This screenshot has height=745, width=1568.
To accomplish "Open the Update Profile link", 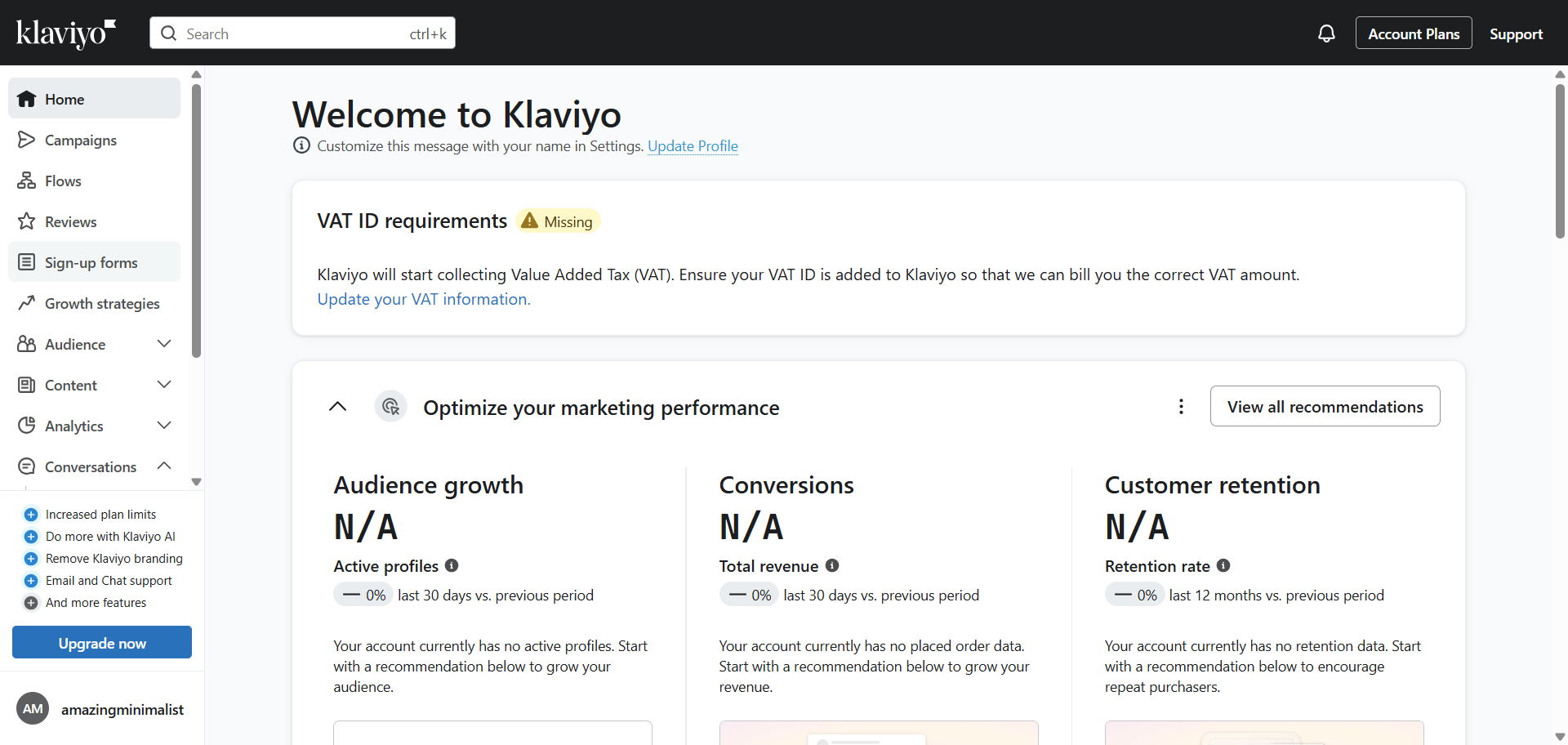I will point(693,146).
